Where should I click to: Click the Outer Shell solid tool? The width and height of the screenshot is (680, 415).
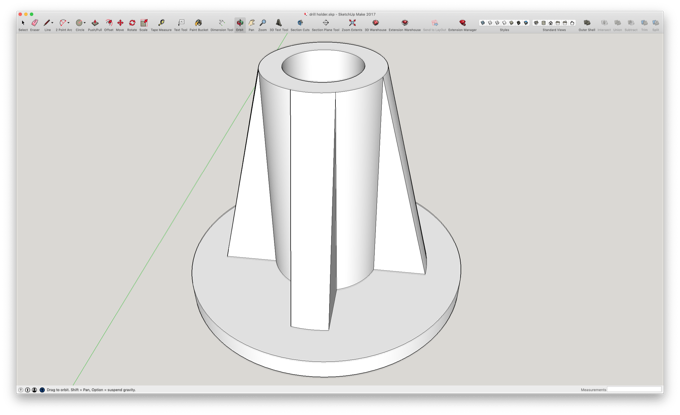point(587,23)
